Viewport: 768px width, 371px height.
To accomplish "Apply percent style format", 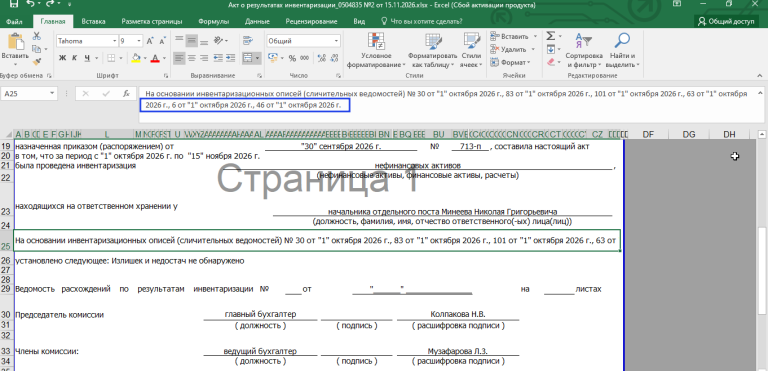I will pos(292,58).
